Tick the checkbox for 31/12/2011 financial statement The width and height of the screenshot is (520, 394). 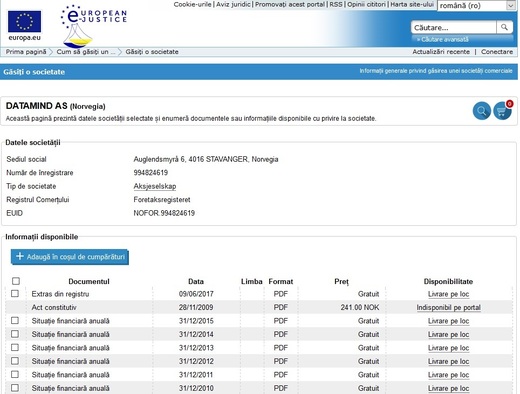[15, 374]
